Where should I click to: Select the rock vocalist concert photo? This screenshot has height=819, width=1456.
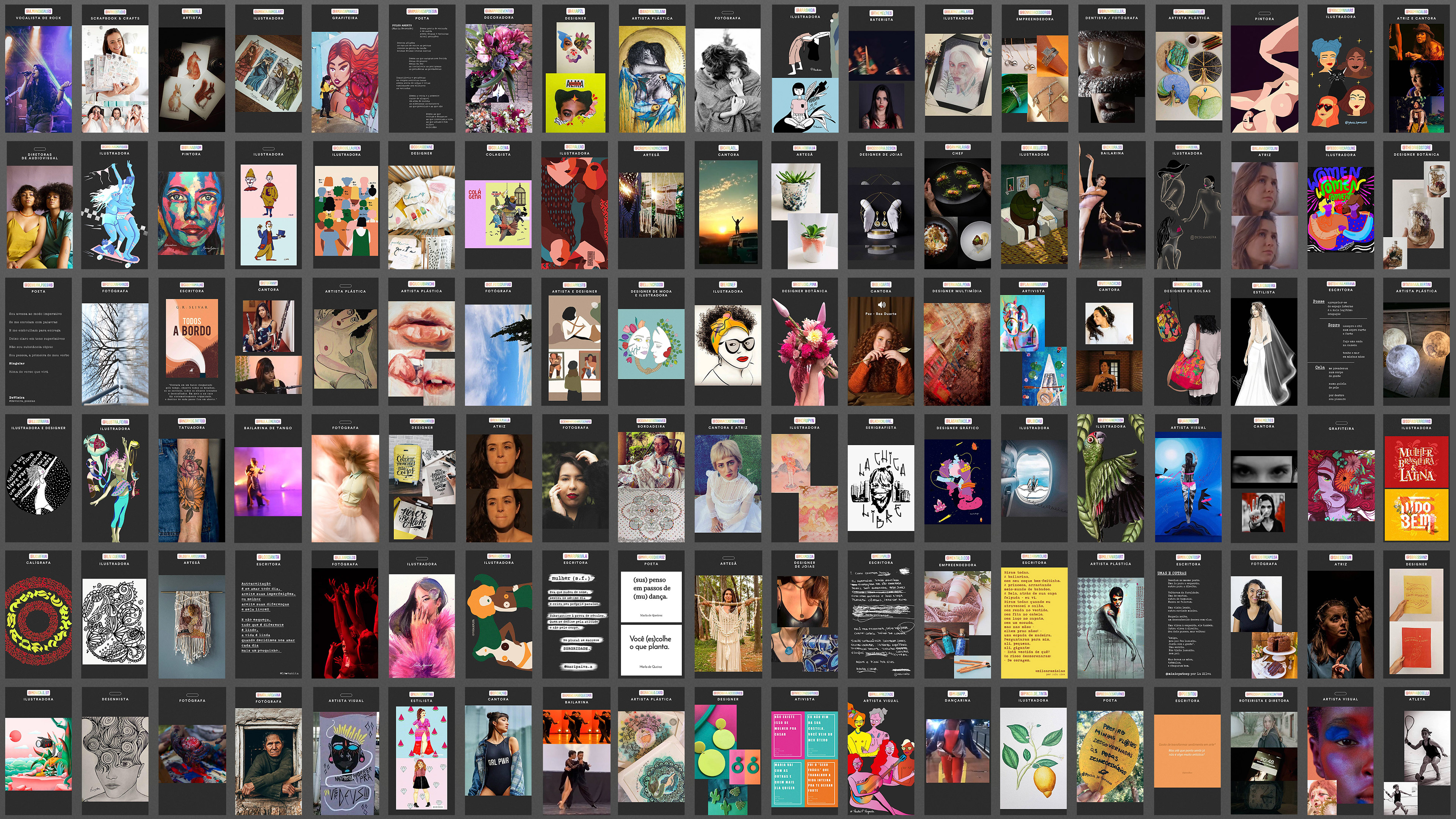pos(38,78)
